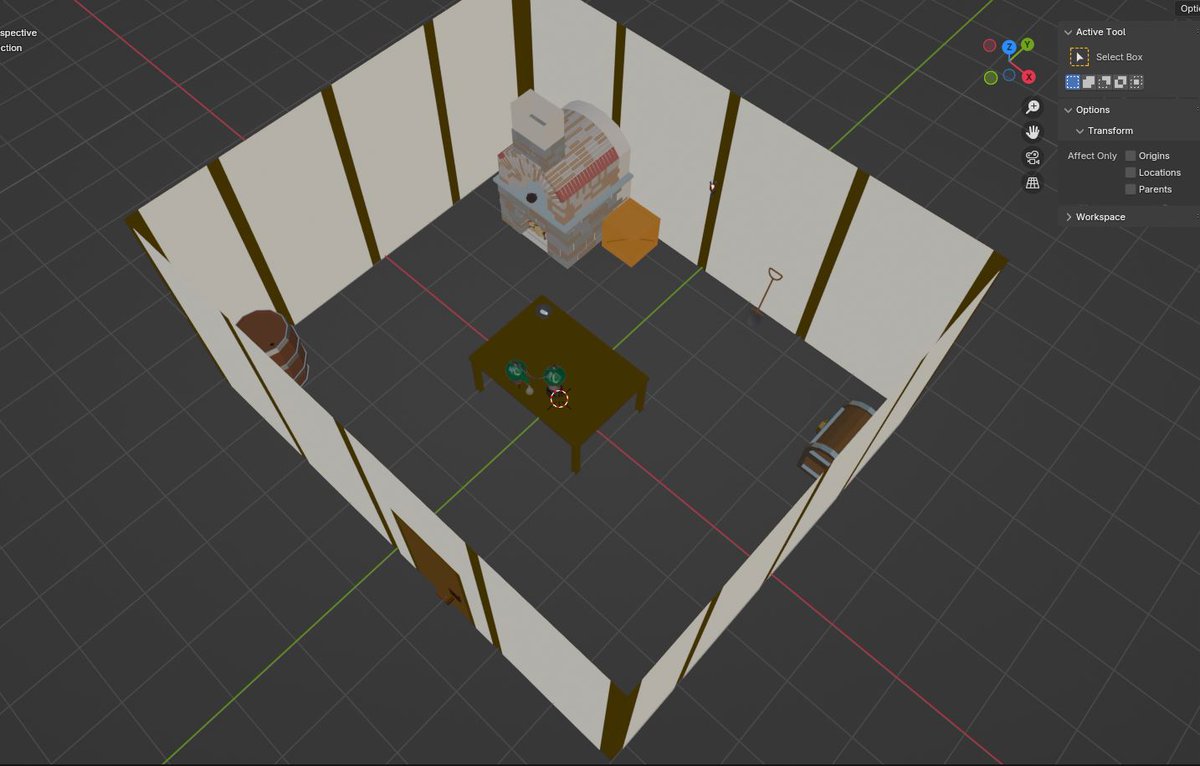Image resolution: width=1200 pixels, height=766 pixels.
Task: Choose the Extend Selection mode icon
Action: [x=1089, y=82]
